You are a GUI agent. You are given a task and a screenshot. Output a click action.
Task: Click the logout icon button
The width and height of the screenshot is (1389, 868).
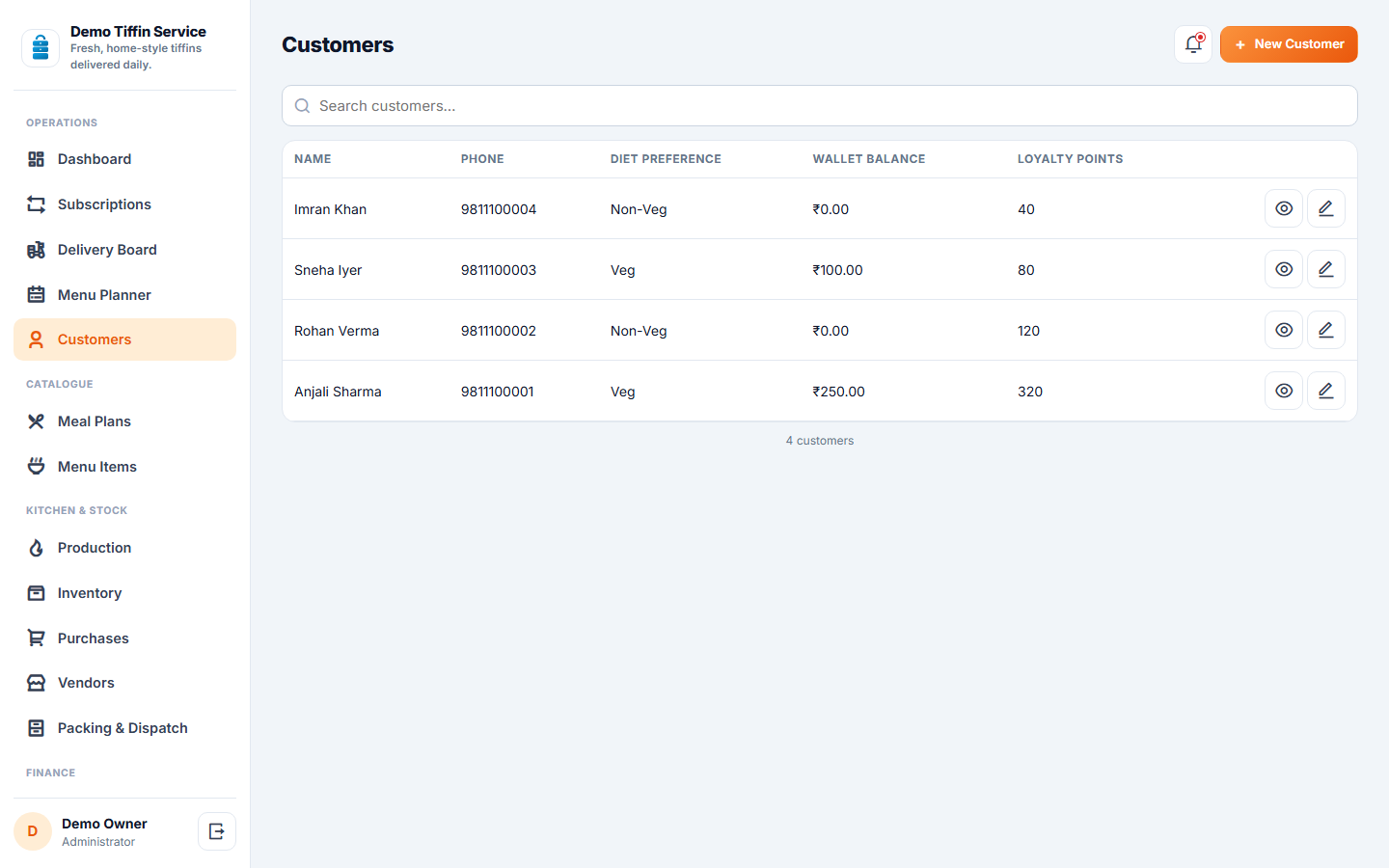(x=217, y=831)
